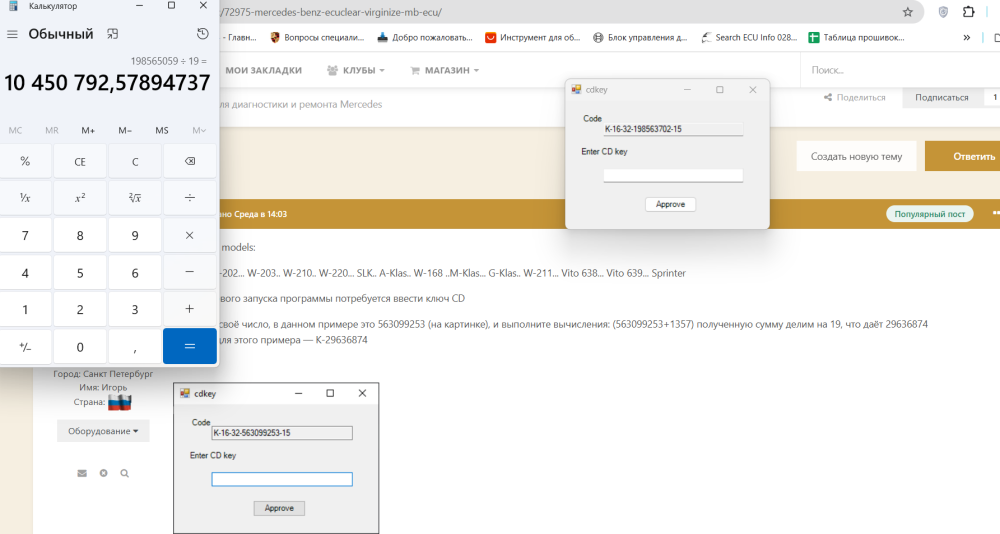
Task: Click the reciprocal 1/x key
Action: pyautogui.click(x=25, y=198)
